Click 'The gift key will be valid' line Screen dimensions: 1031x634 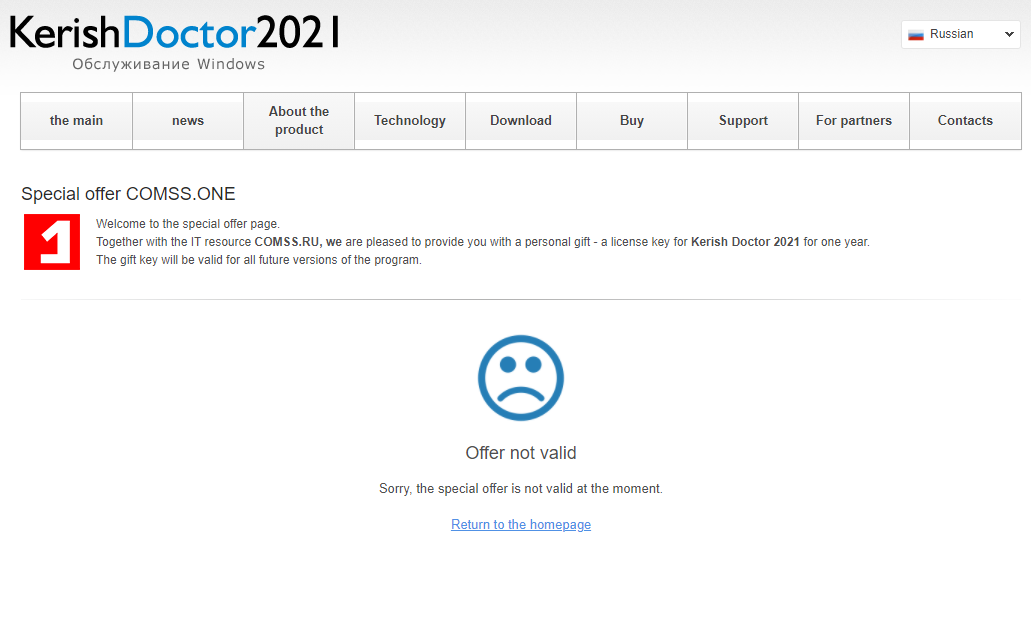tap(259, 260)
